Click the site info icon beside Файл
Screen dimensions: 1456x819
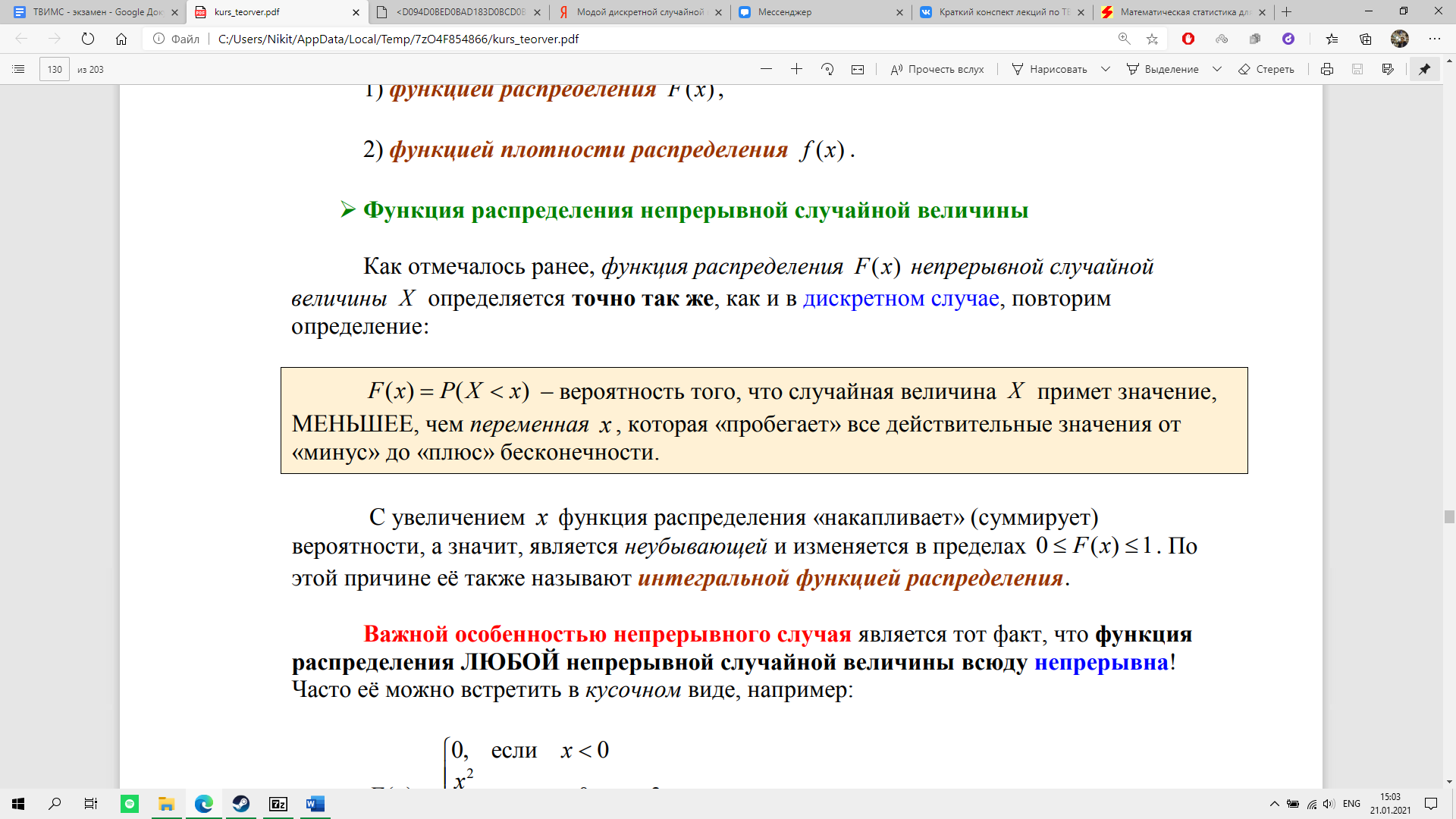[158, 39]
